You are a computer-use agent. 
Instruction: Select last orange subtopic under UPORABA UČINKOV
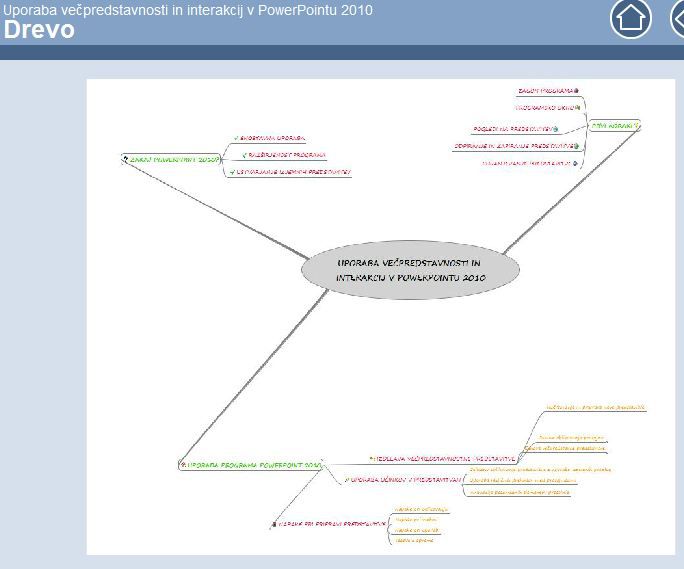tap(520, 492)
